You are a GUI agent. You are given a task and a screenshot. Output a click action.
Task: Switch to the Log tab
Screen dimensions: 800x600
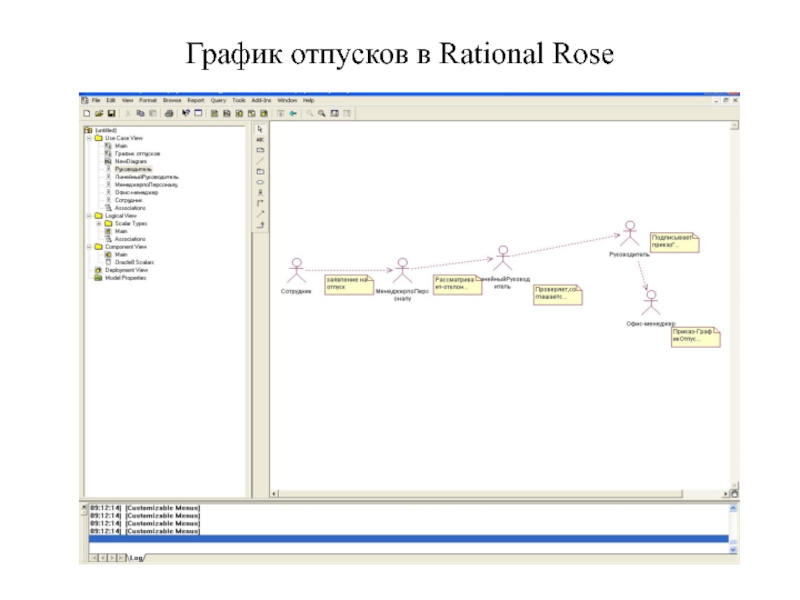(x=137, y=558)
